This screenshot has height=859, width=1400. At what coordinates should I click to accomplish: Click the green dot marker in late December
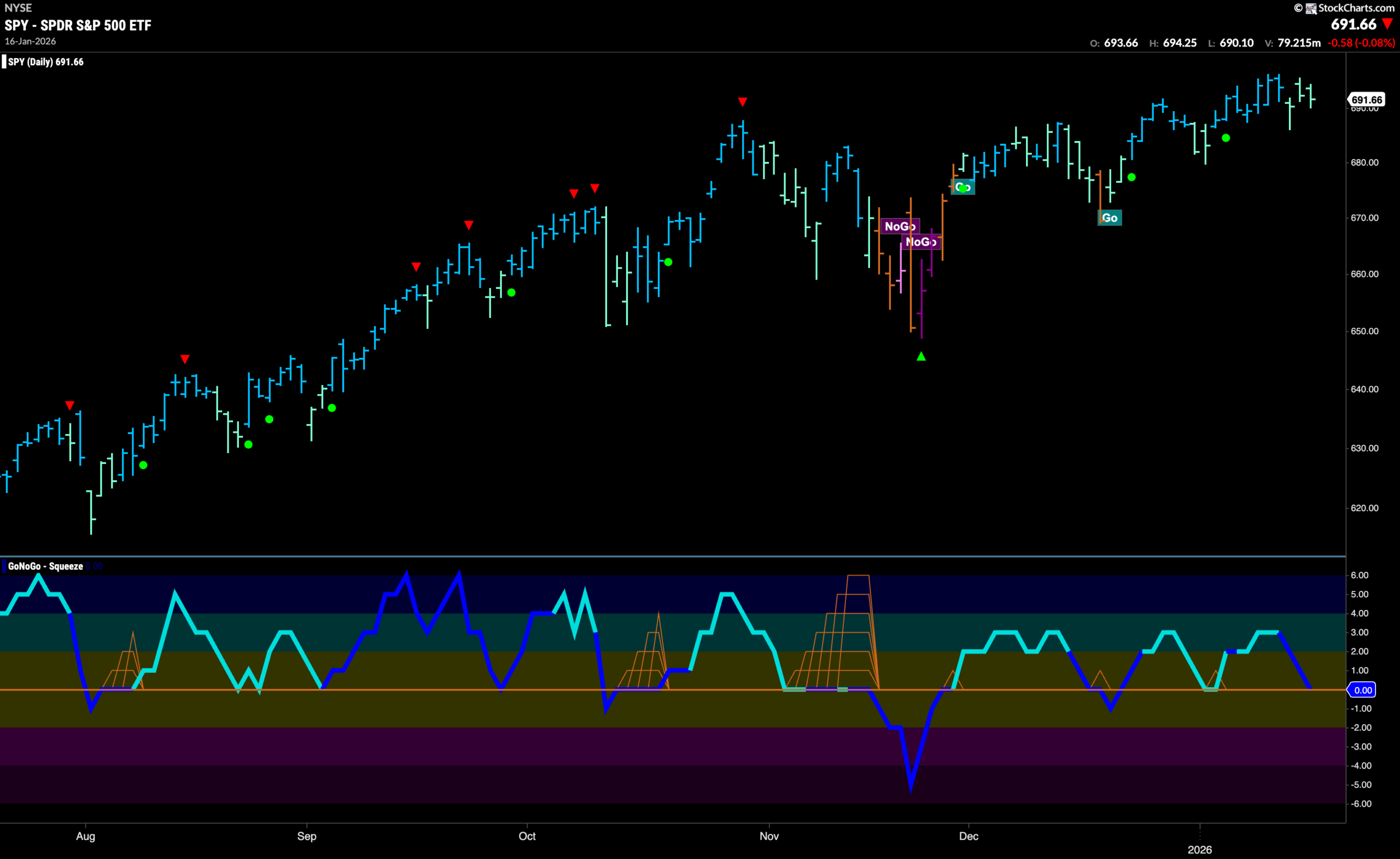tap(1131, 177)
